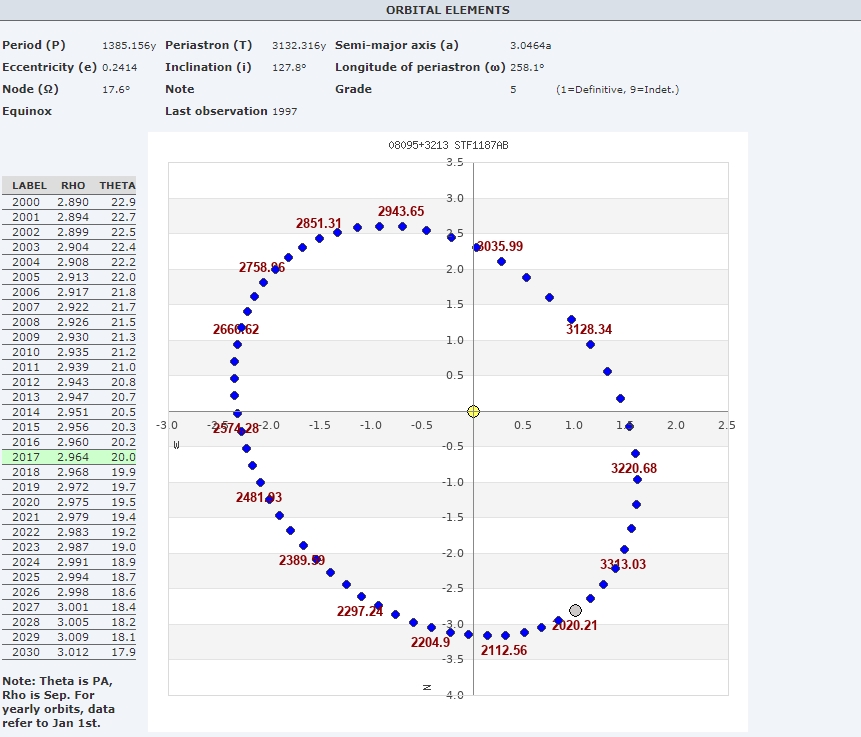Image resolution: width=861 pixels, height=737 pixels.
Task: Click the RHO value 3.001
Action: point(72,607)
